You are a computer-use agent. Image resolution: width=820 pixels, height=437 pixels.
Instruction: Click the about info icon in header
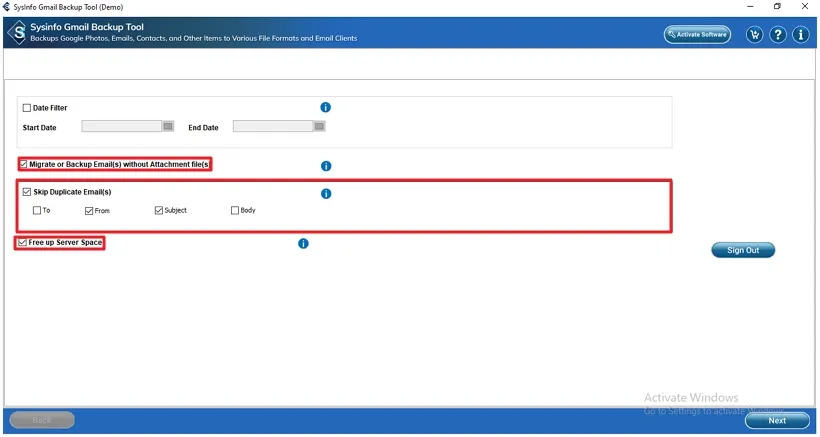click(801, 35)
